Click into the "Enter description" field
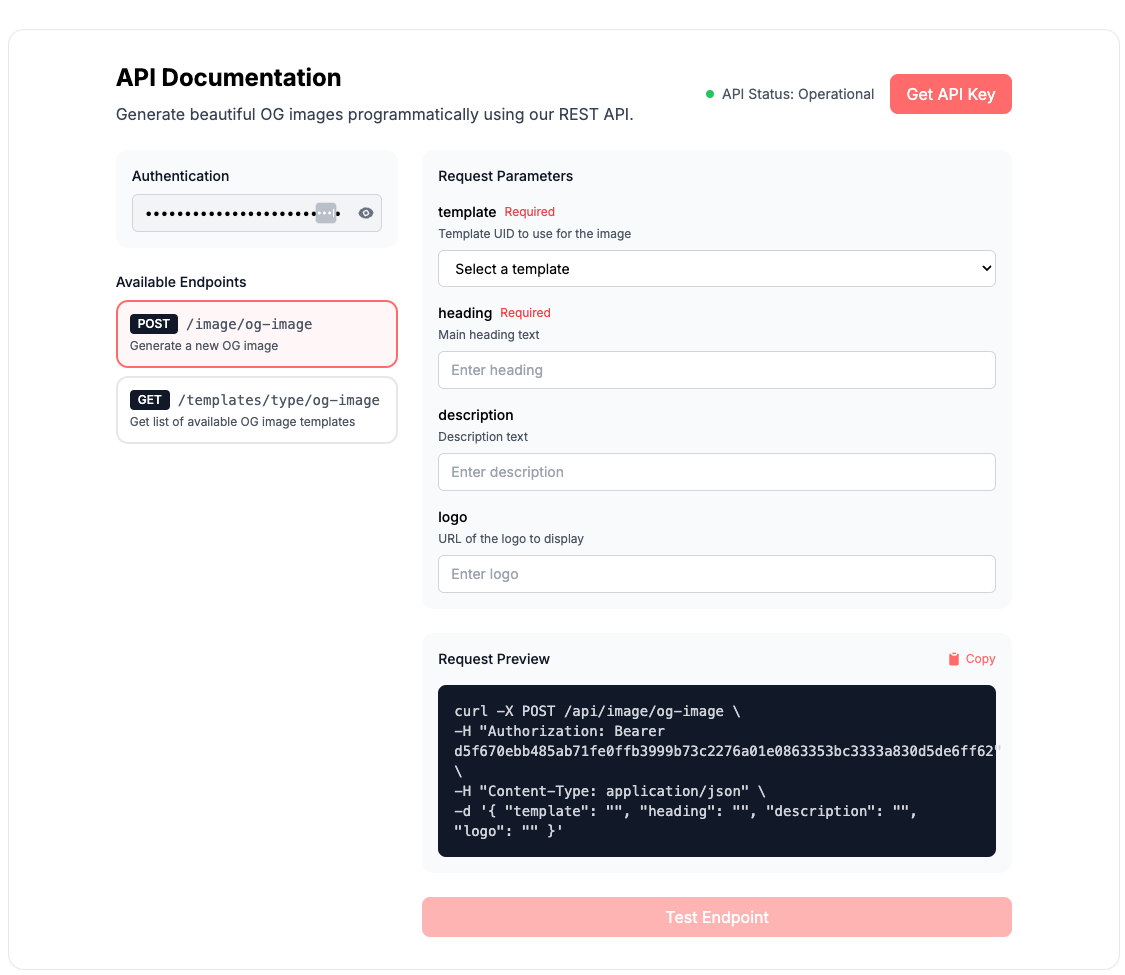Screen dimensions: 1125x975 [716, 472]
